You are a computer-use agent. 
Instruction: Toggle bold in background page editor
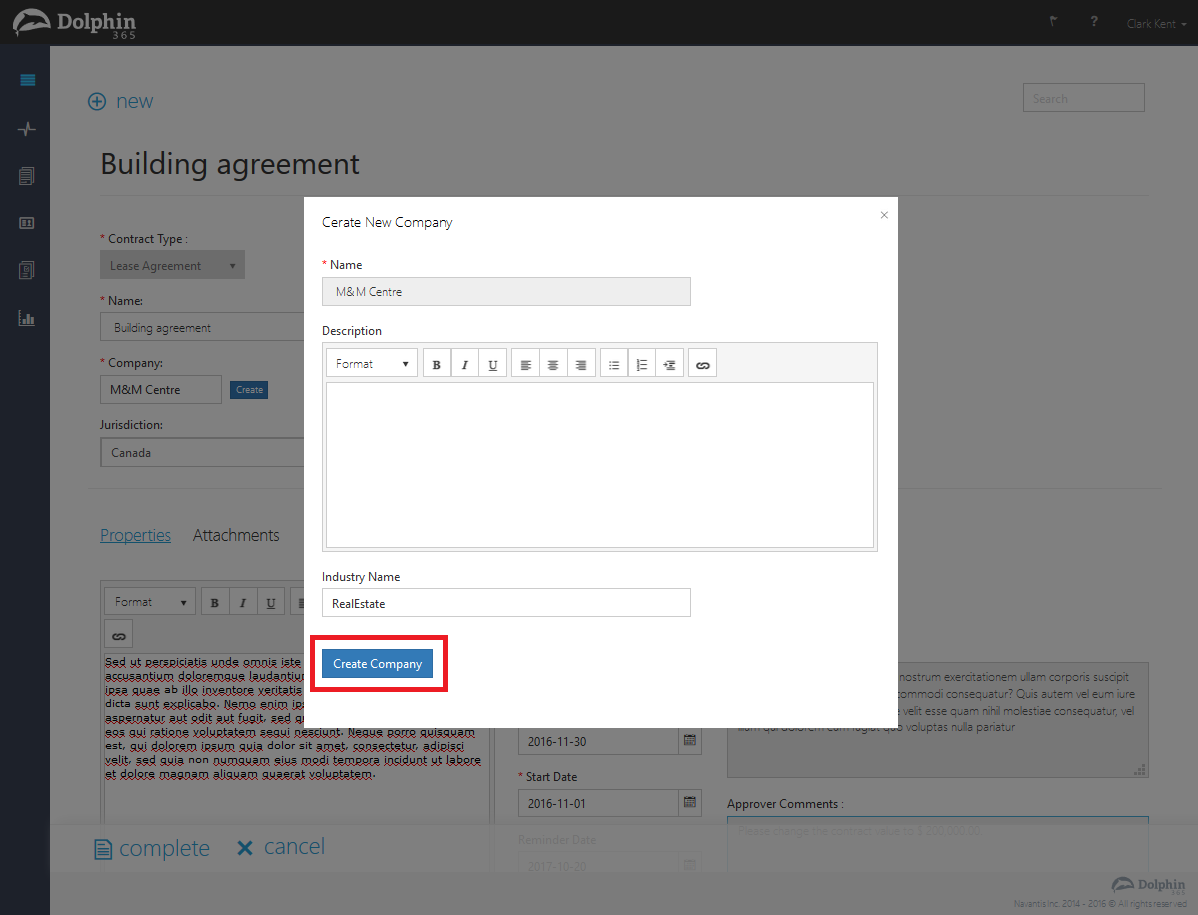point(215,603)
